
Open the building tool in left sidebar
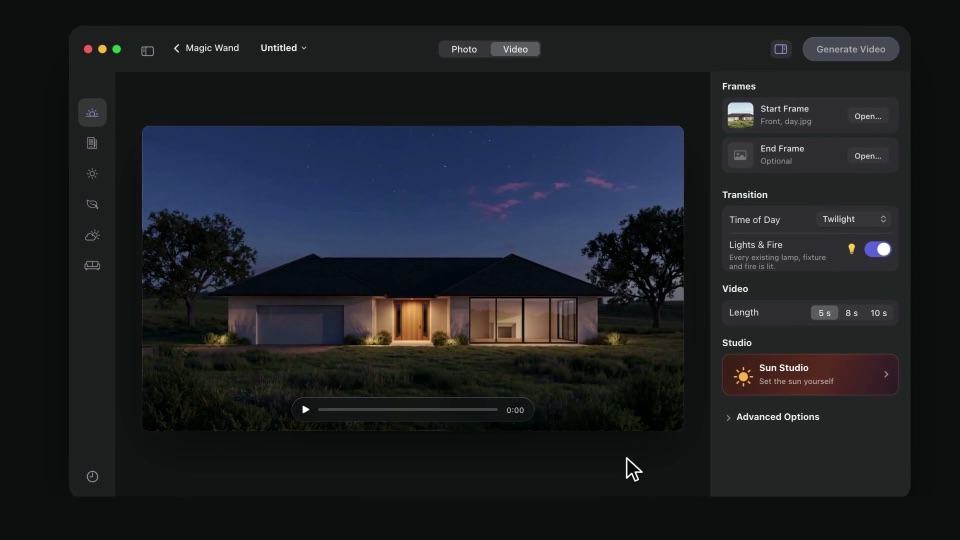[92, 143]
